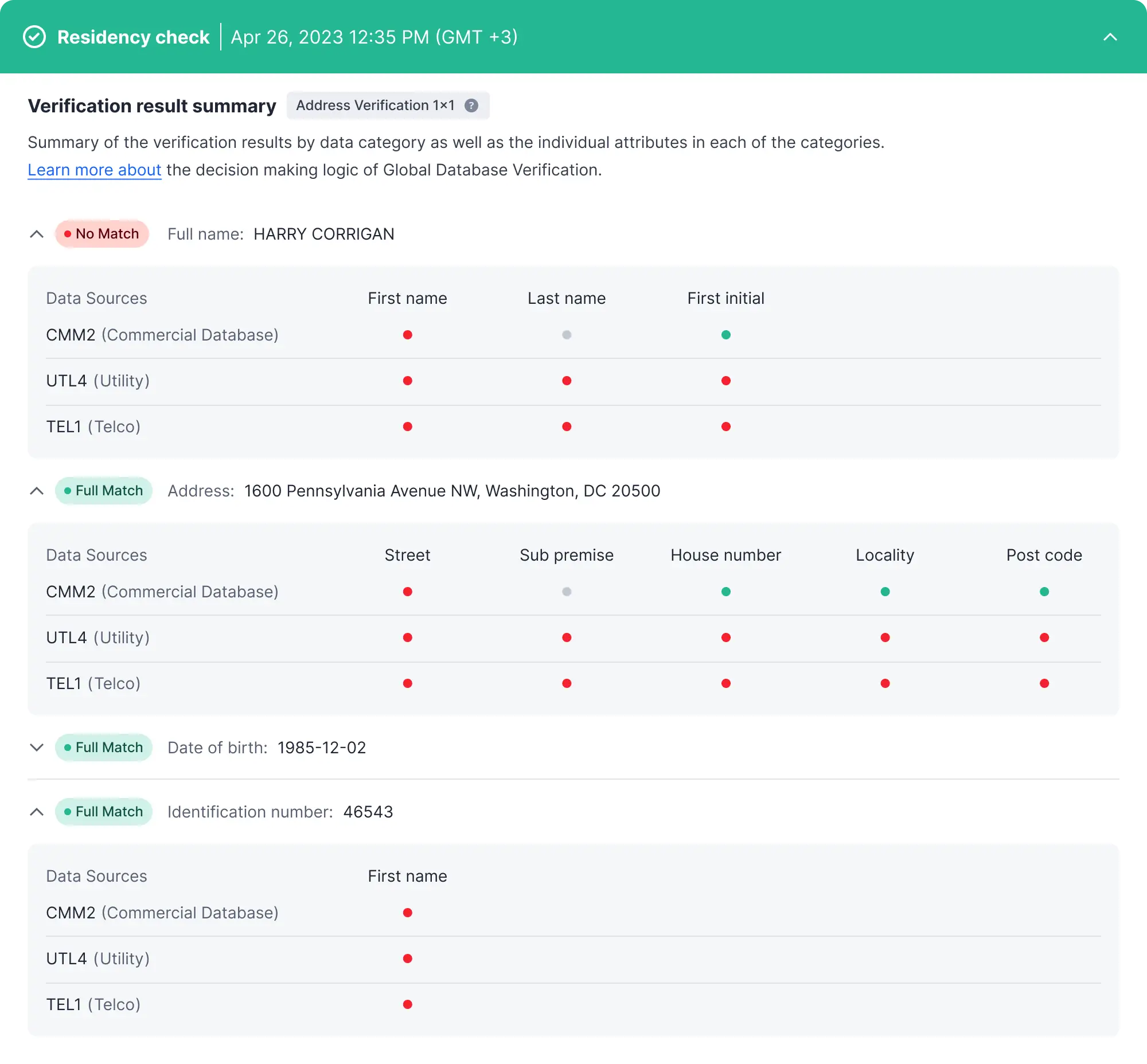Click green CMM2 Locality indicator dot
Viewport: 1147px width, 1064px height.
point(885,591)
